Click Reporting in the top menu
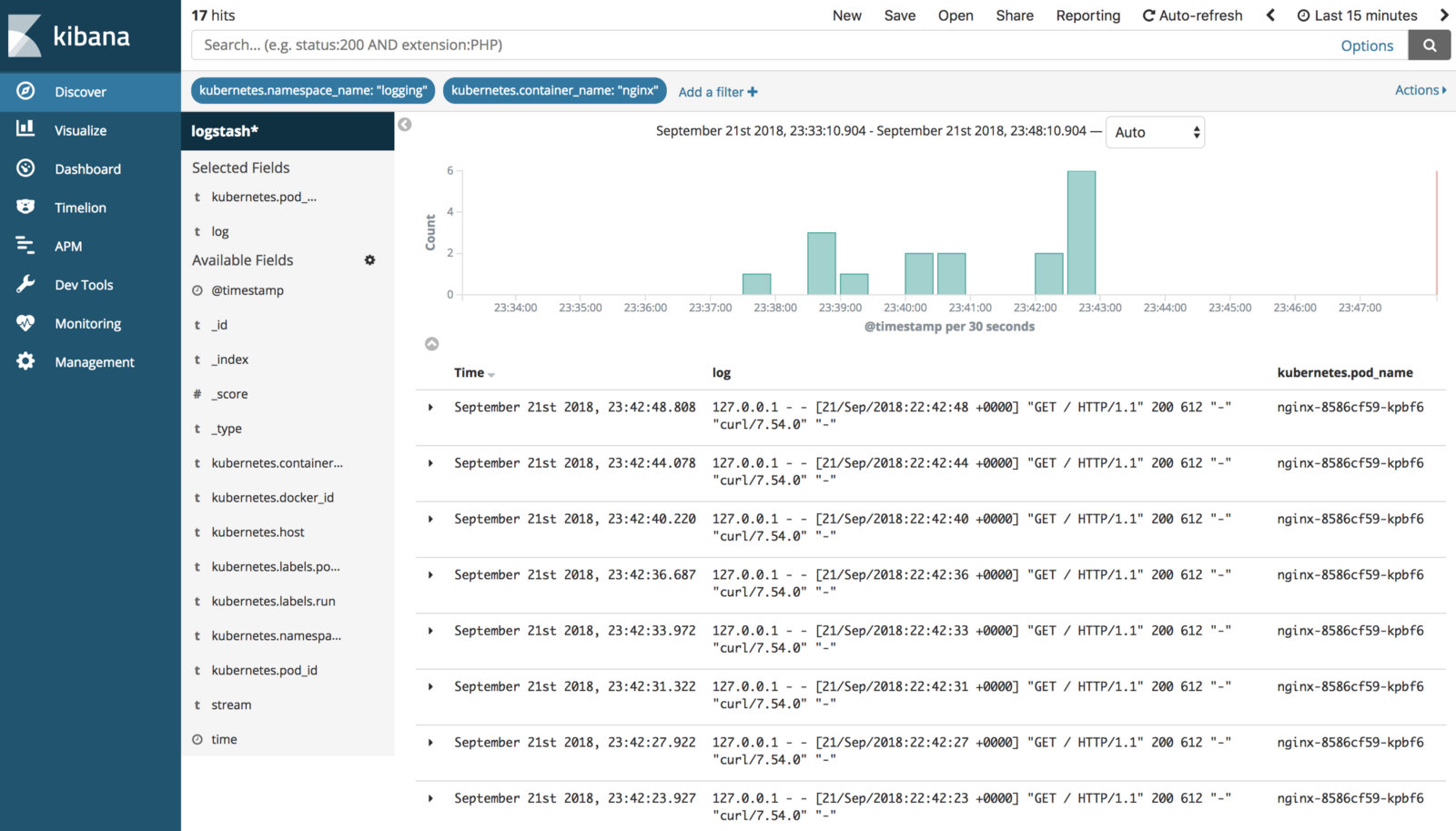This screenshot has height=831, width=1456. click(1088, 15)
